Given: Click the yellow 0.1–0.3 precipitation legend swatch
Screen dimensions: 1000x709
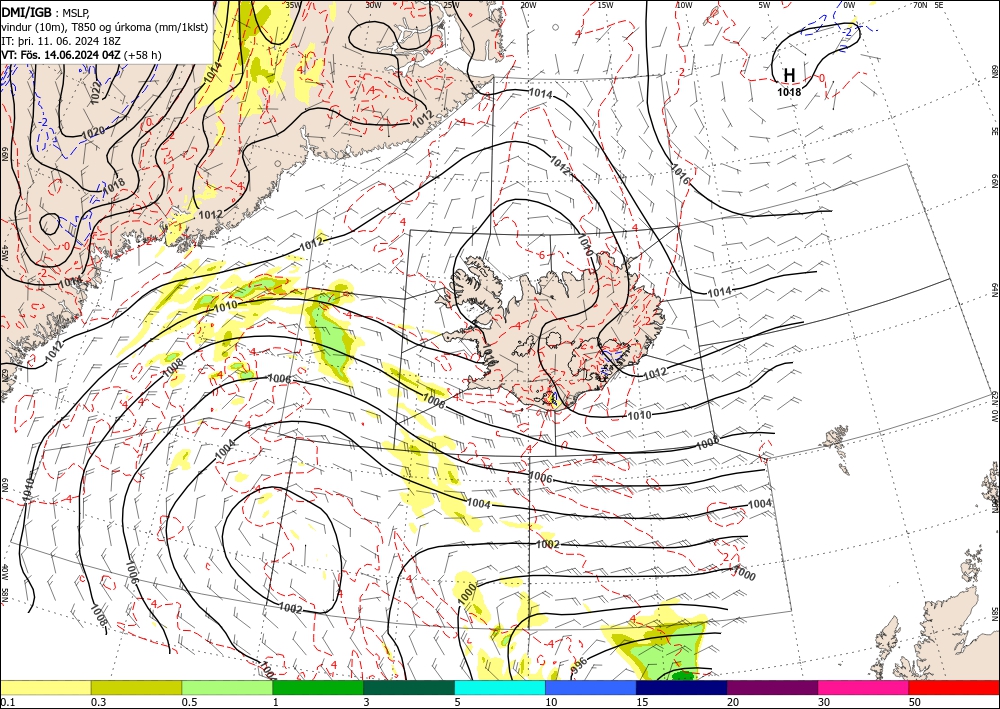Looking at the screenshot, I should pos(45,687).
